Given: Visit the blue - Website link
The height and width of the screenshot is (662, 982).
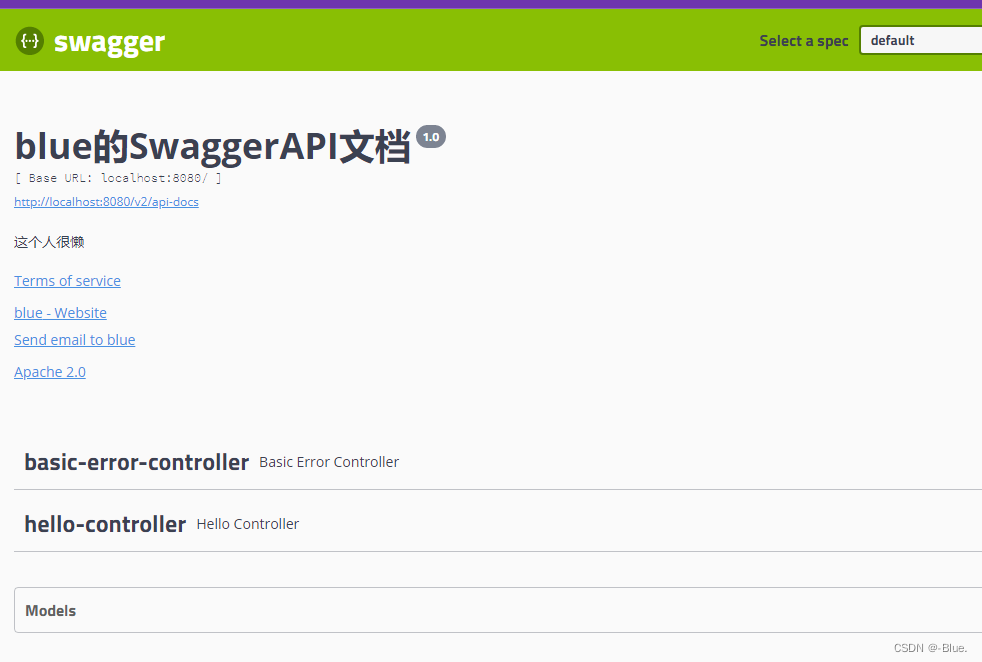Looking at the screenshot, I should (60, 313).
